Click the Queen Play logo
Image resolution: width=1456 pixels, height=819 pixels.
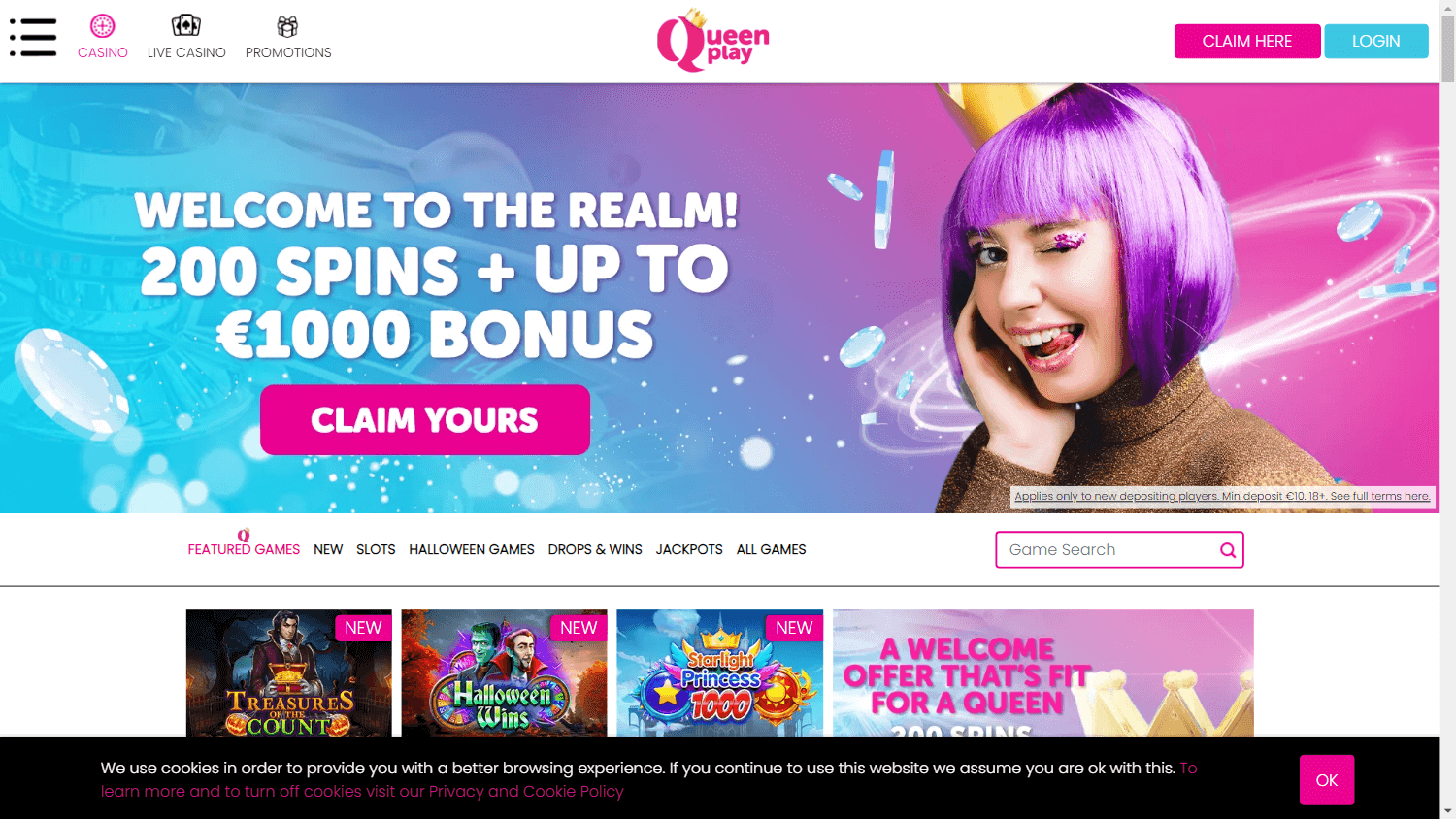(x=713, y=41)
